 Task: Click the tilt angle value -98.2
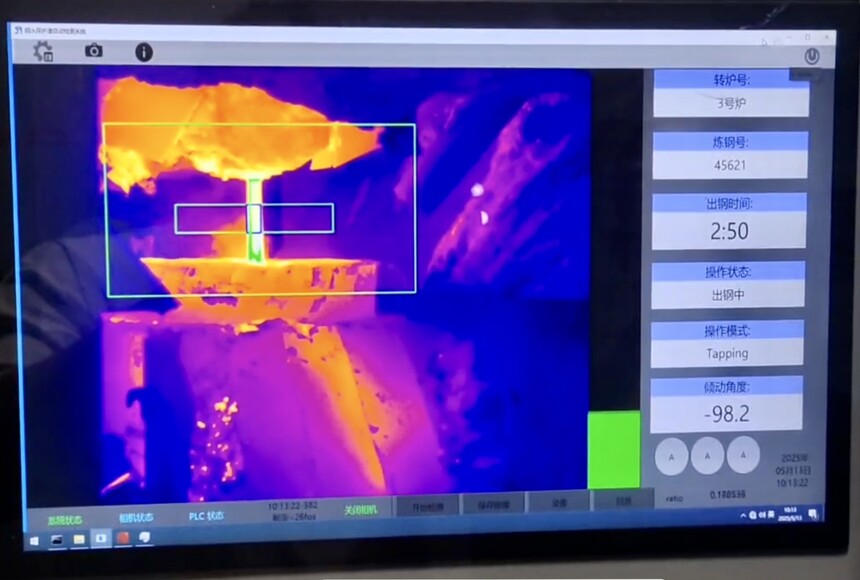click(x=727, y=414)
